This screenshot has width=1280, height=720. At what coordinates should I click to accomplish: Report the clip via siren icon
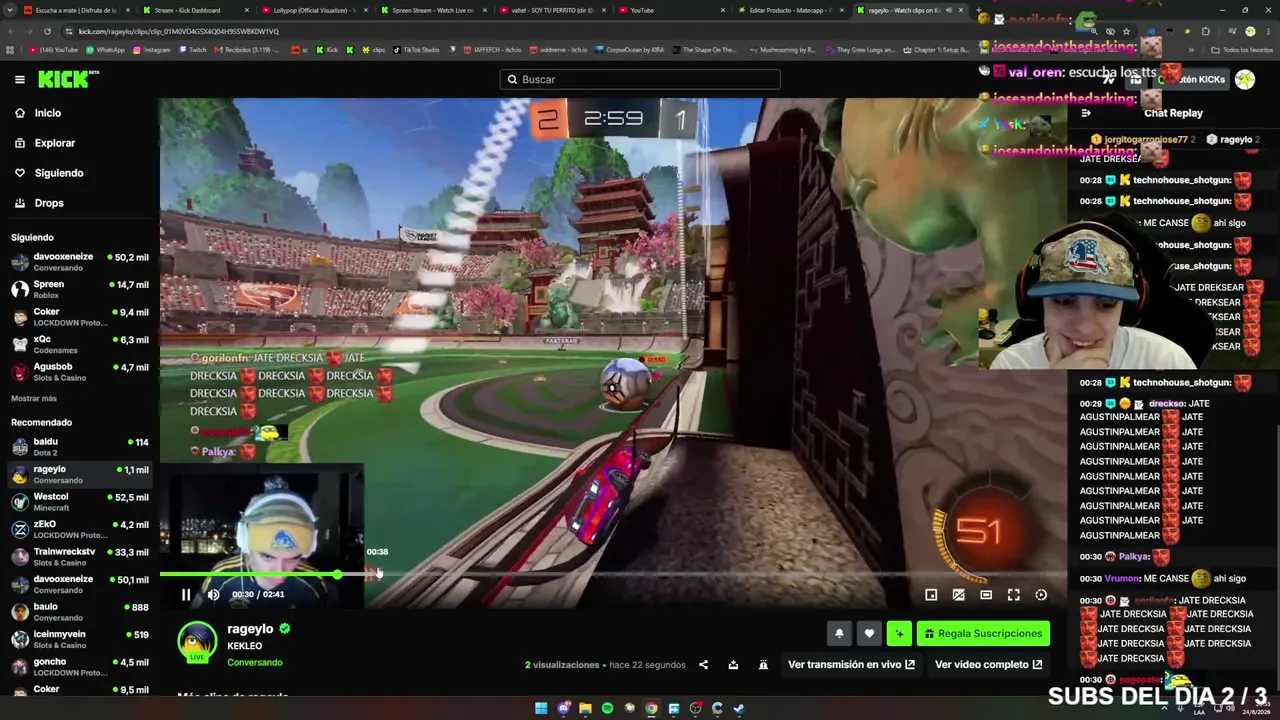(763, 665)
